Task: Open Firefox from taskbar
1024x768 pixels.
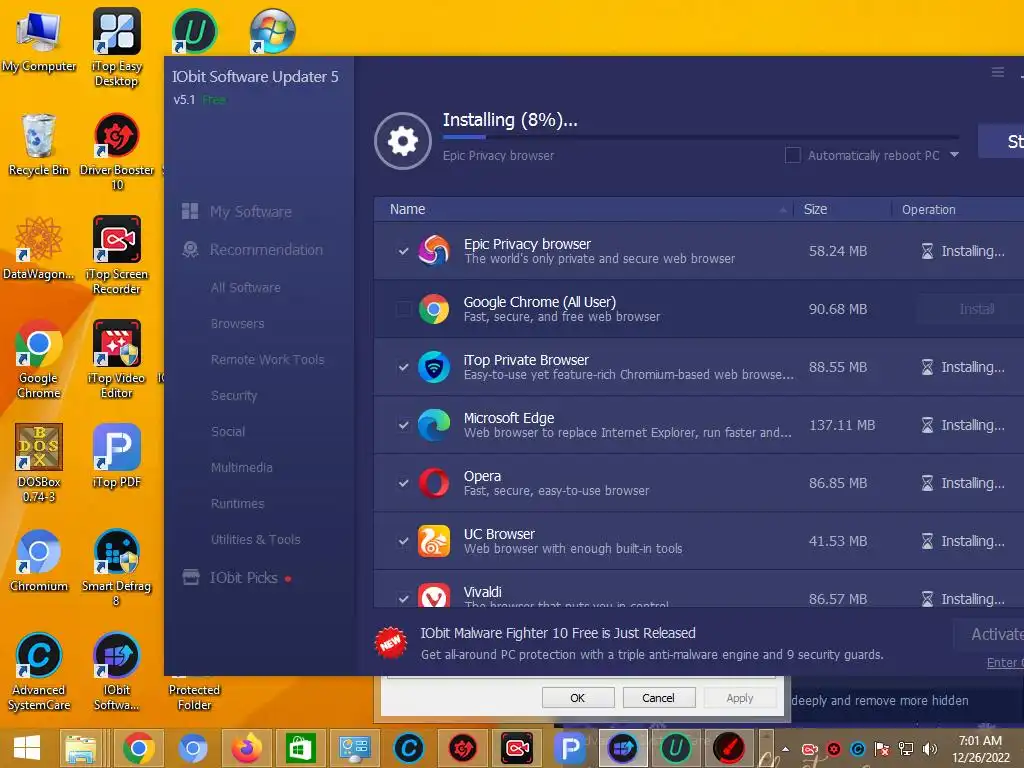Action: tap(246, 748)
